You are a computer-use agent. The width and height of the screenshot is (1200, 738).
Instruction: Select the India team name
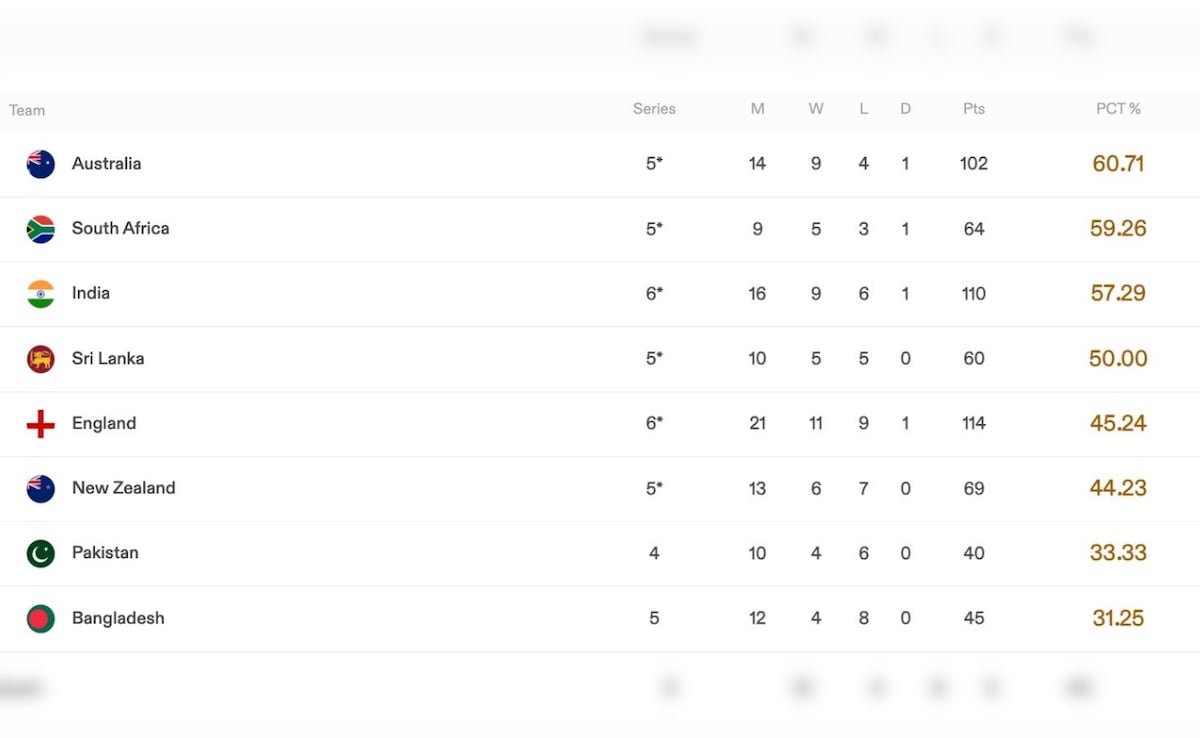91,293
